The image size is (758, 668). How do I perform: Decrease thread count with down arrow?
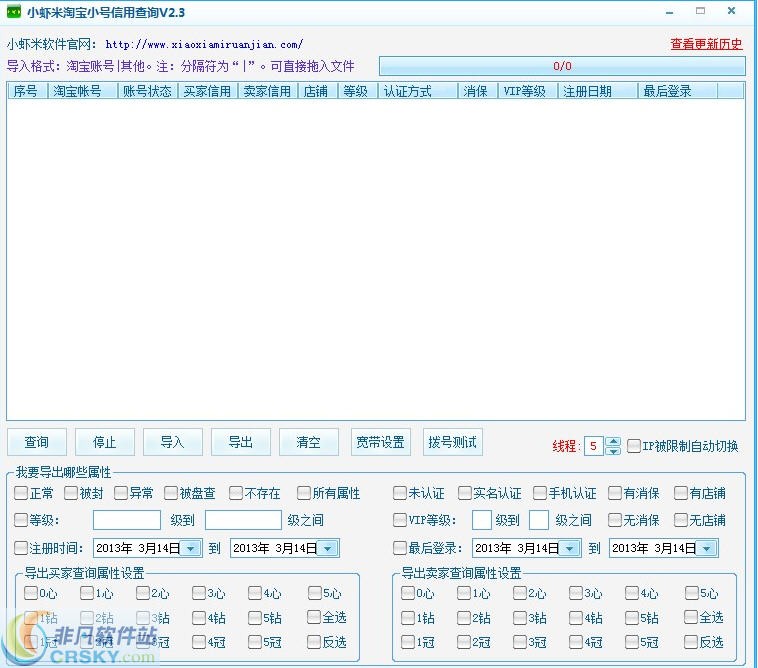(x=613, y=450)
